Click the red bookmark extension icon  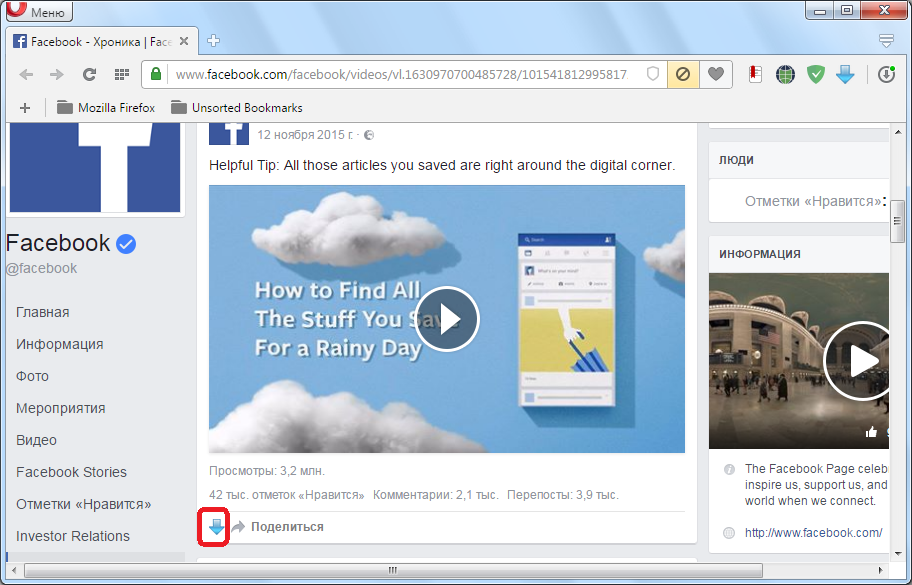[x=756, y=74]
